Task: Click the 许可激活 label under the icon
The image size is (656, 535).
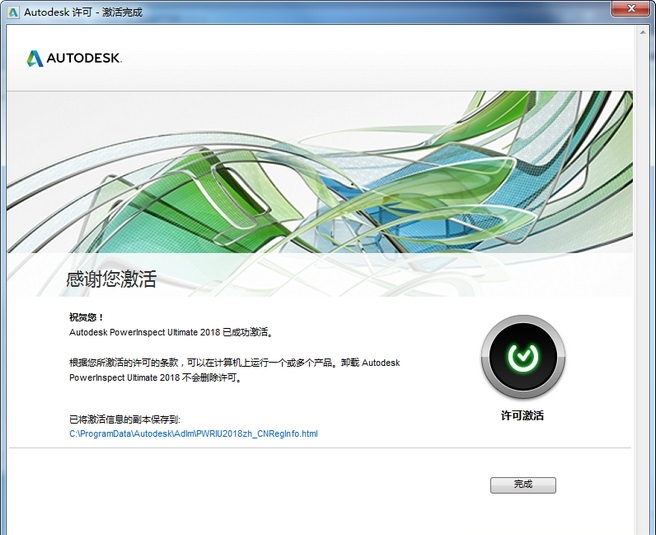Action: click(523, 415)
